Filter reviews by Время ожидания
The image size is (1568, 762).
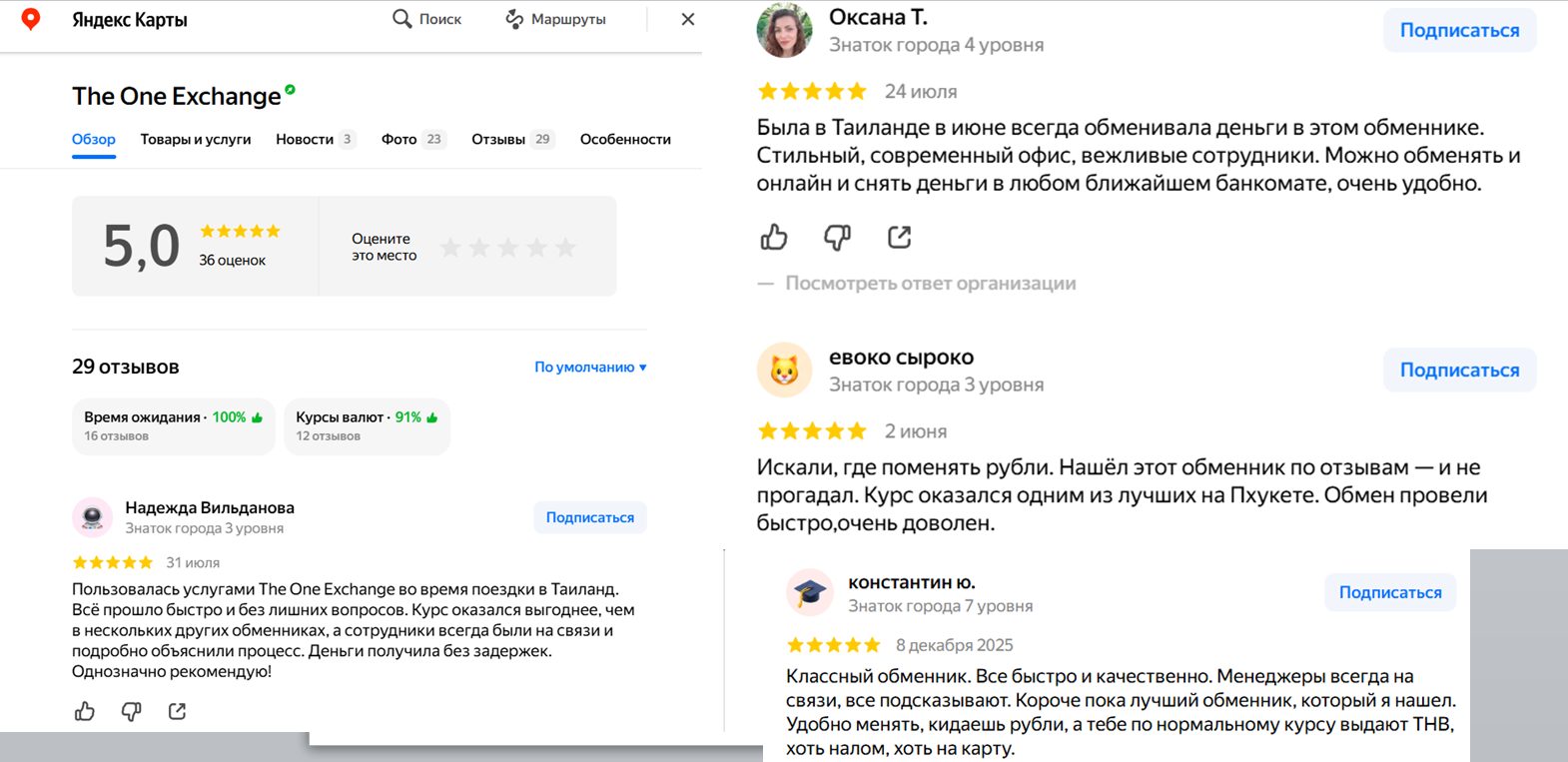coord(173,426)
